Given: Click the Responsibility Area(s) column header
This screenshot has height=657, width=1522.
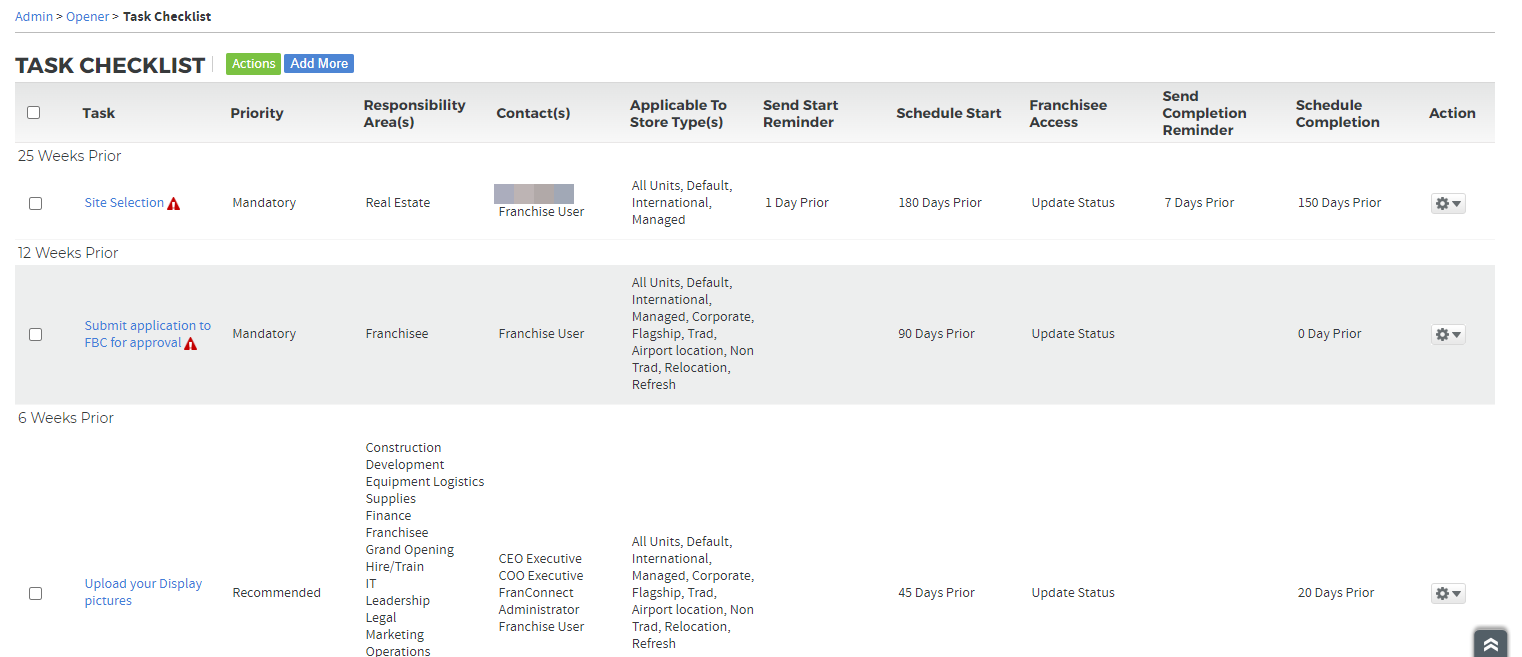Looking at the screenshot, I should [x=414, y=113].
